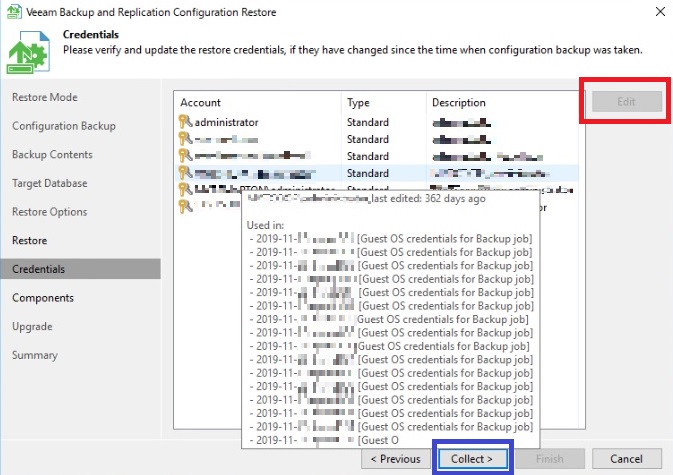The image size is (673, 475).
Task: Go to Configuration Backup step
Action: (x=64, y=126)
